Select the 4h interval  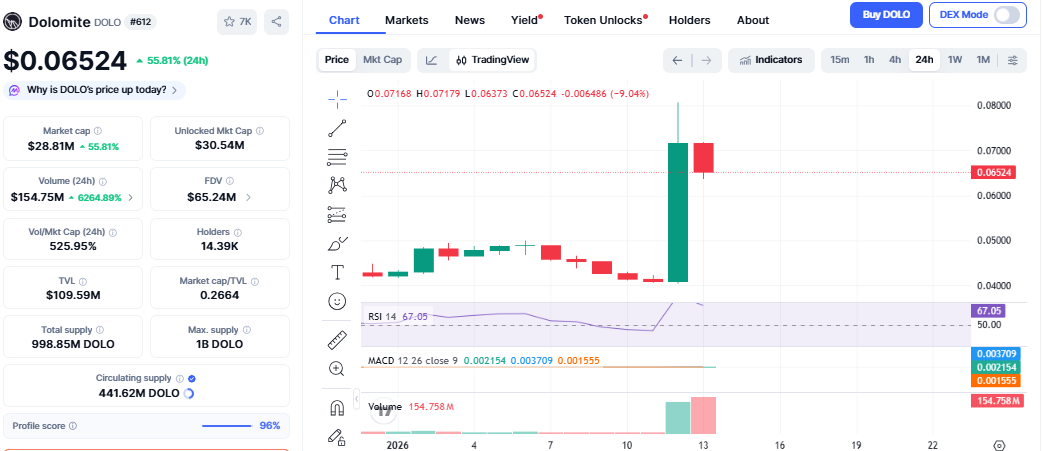point(895,60)
